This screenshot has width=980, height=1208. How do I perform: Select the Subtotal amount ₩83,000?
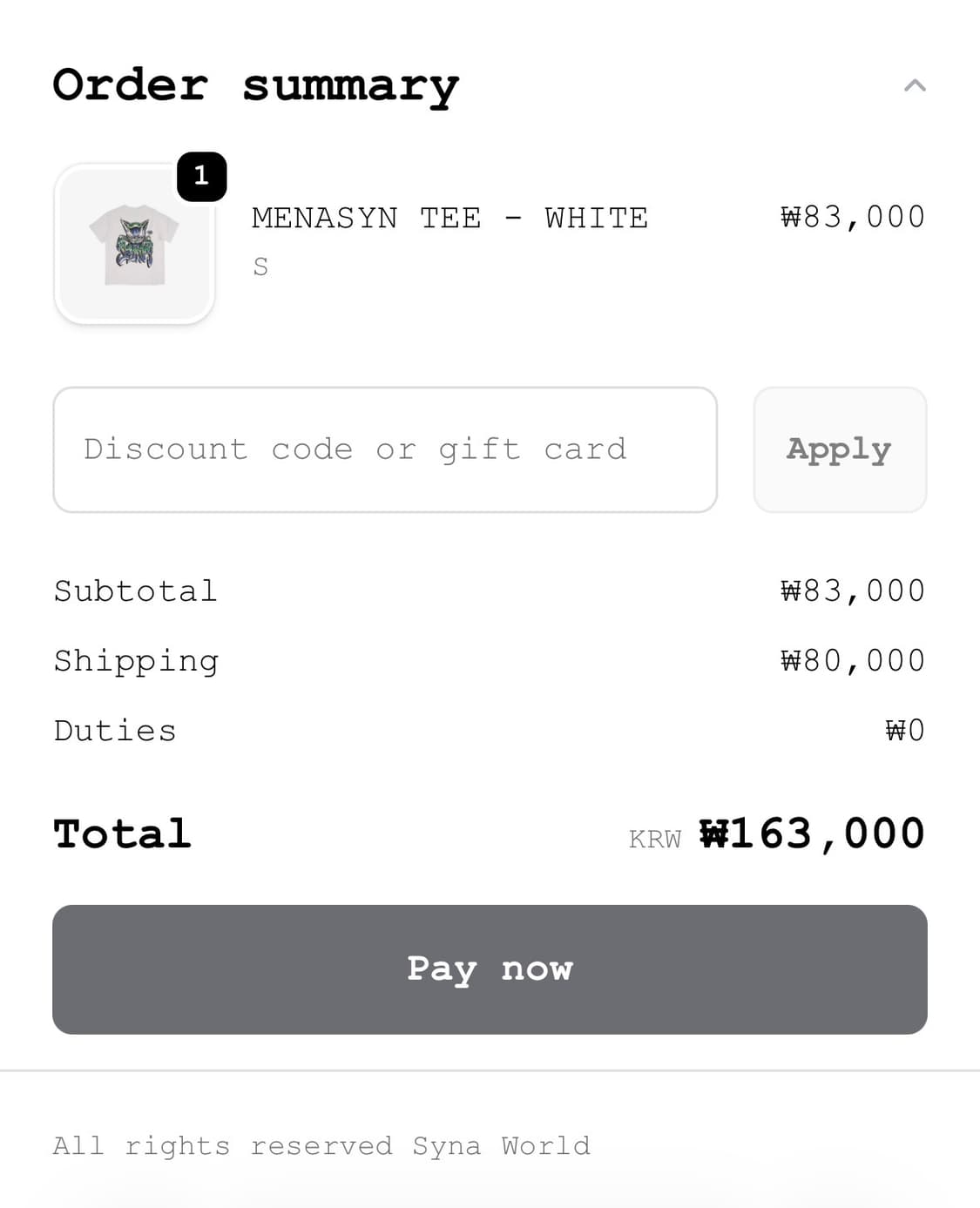pyautogui.click(x=852, y=591)
